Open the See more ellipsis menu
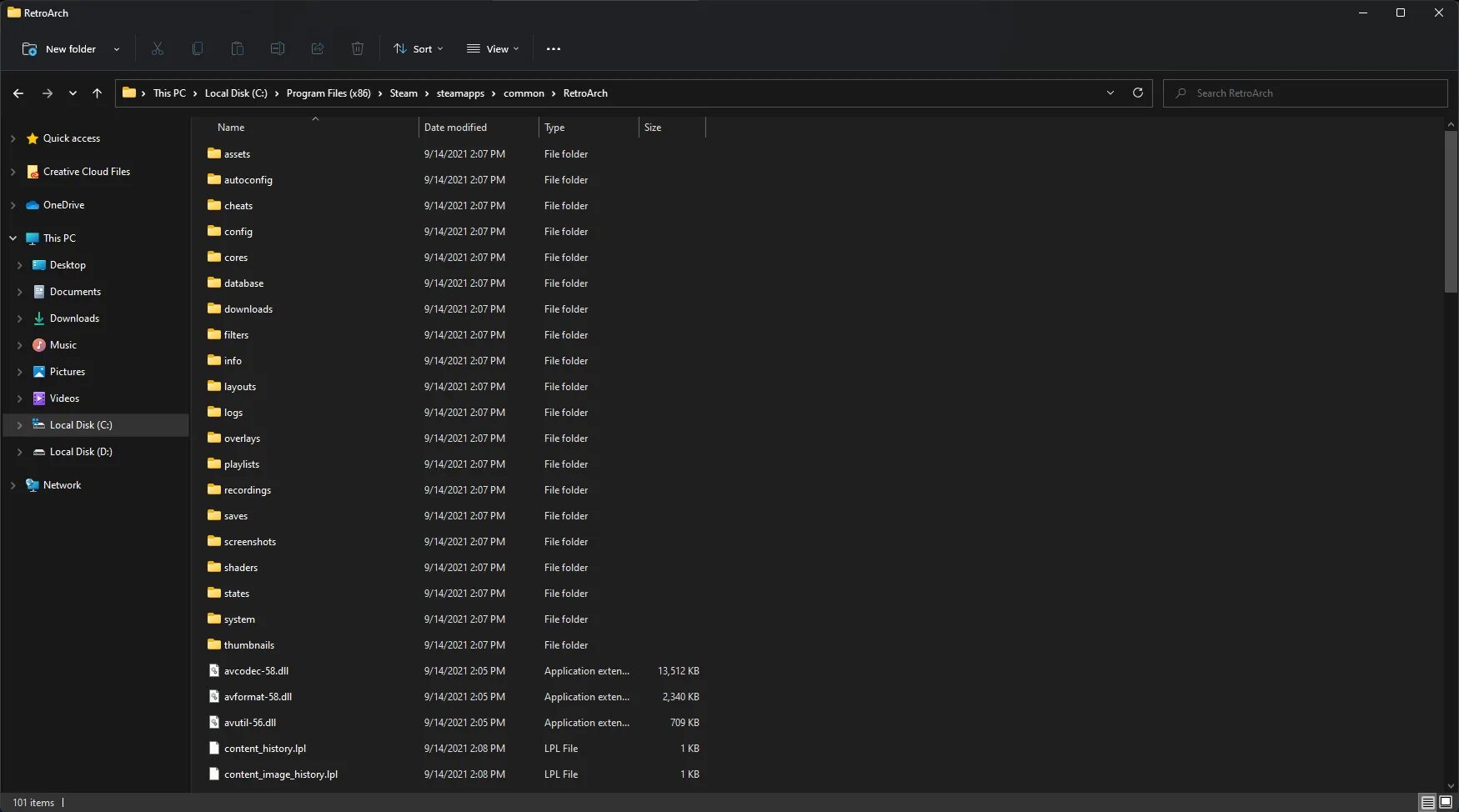This screenshot has height=812, width=1459. [554, 49]
